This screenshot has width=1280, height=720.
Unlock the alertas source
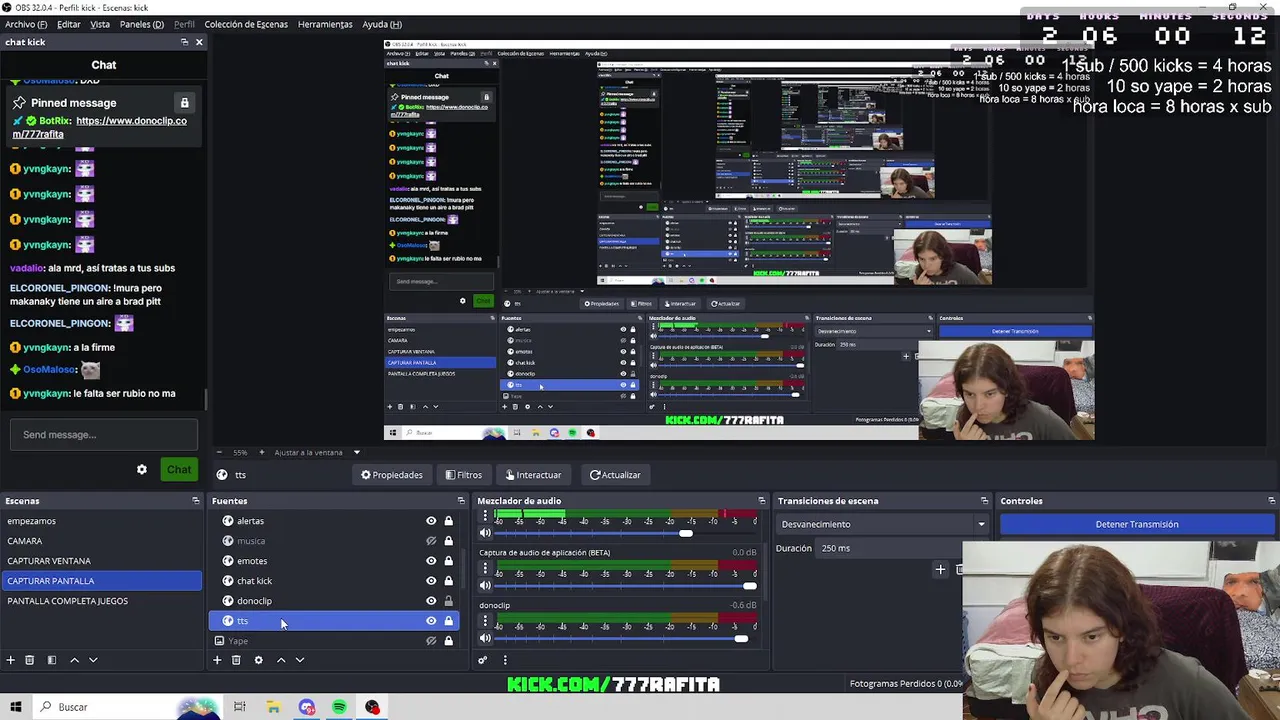(448, 521)
